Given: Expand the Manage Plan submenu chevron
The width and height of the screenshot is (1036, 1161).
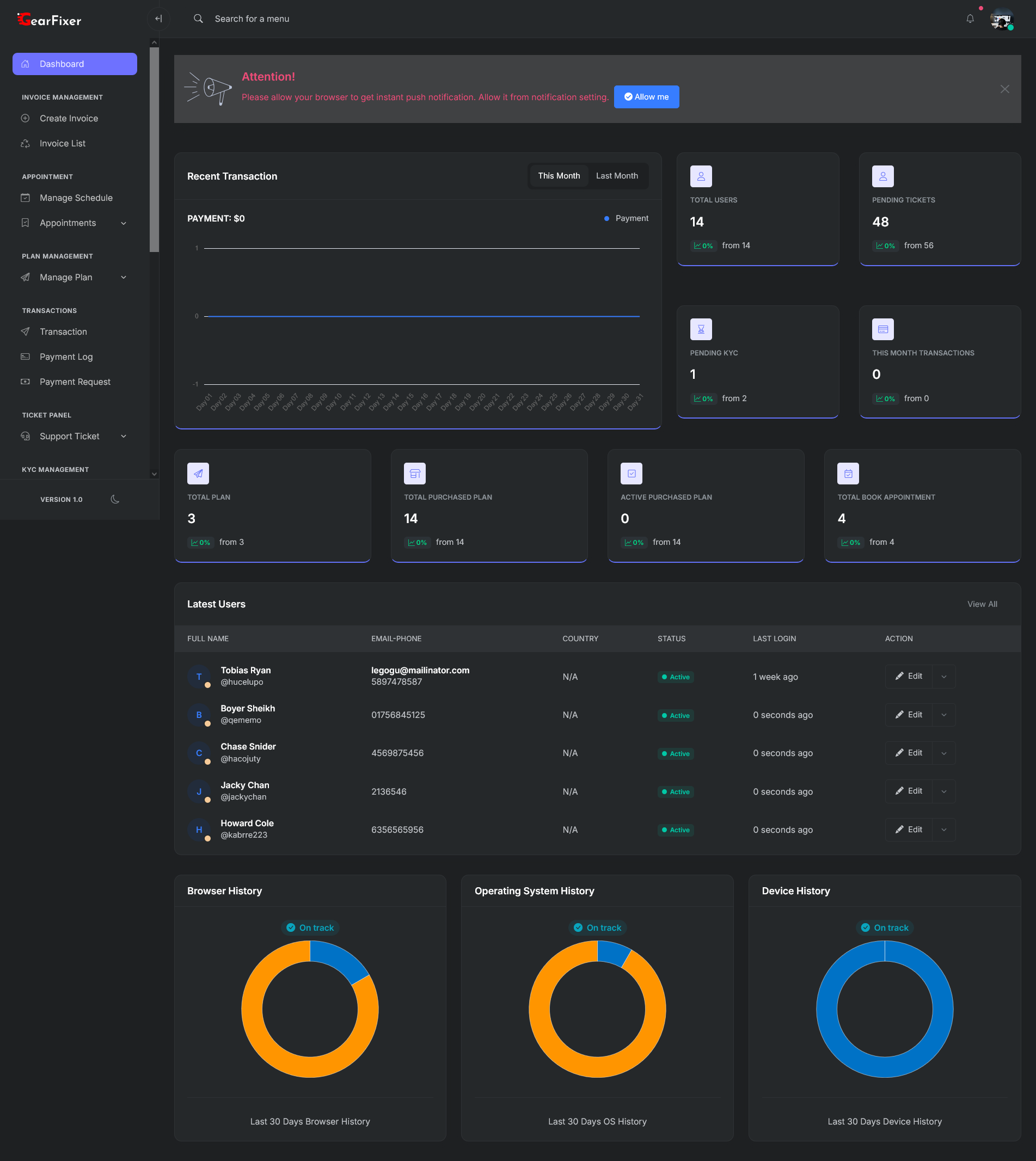Looking at the screenshot, I should 124,277.
